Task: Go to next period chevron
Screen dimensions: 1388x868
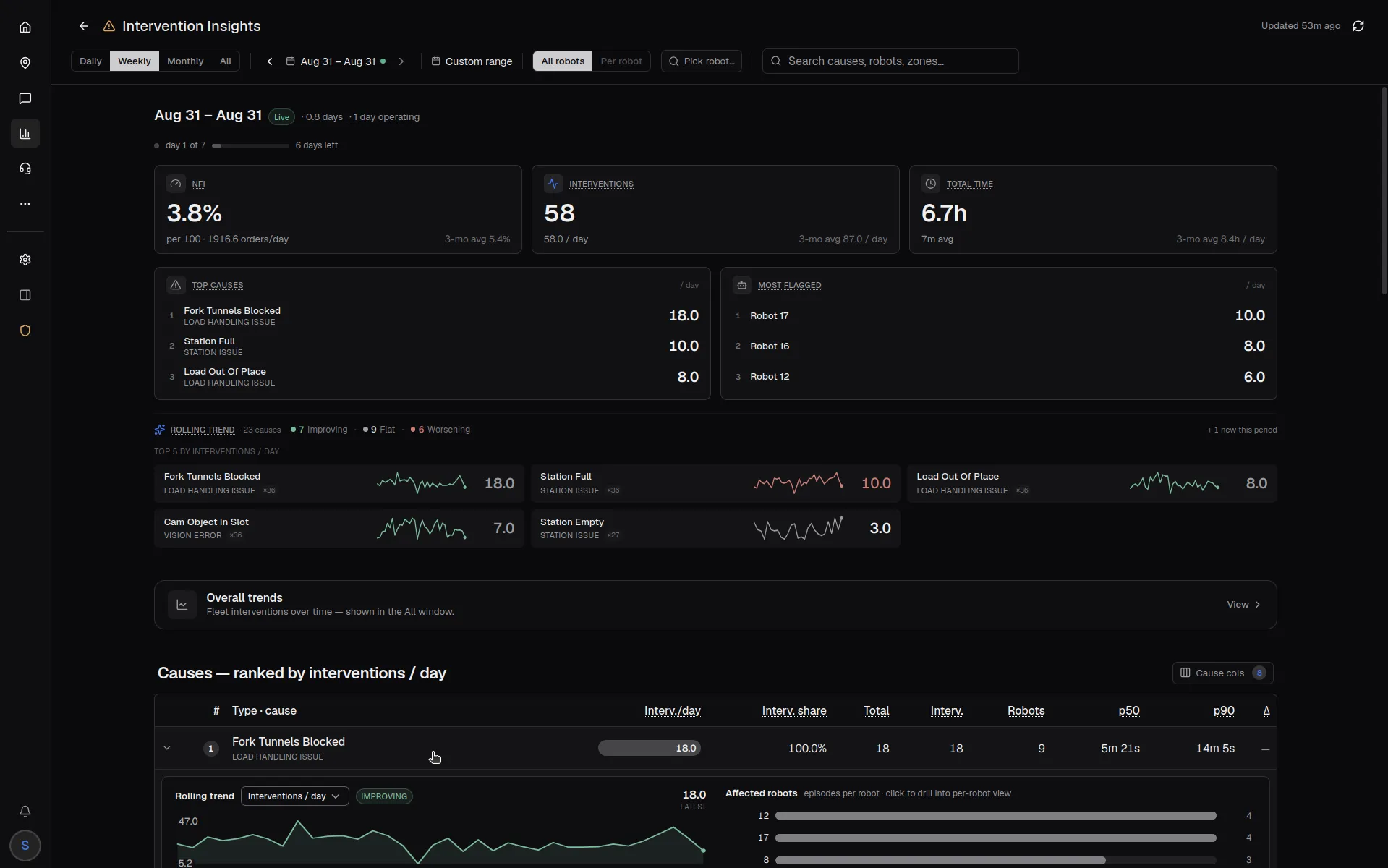Action: (x=401, y=61)
